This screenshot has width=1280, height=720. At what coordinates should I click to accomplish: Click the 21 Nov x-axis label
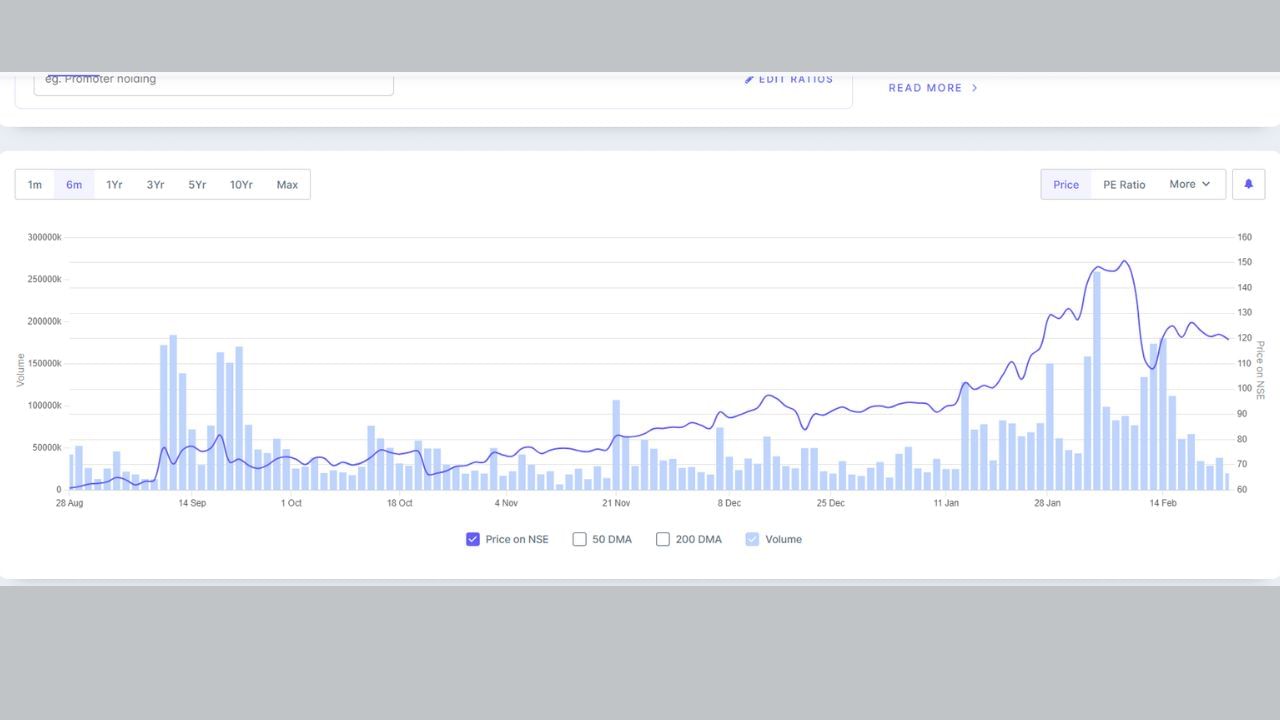[616, 503]
